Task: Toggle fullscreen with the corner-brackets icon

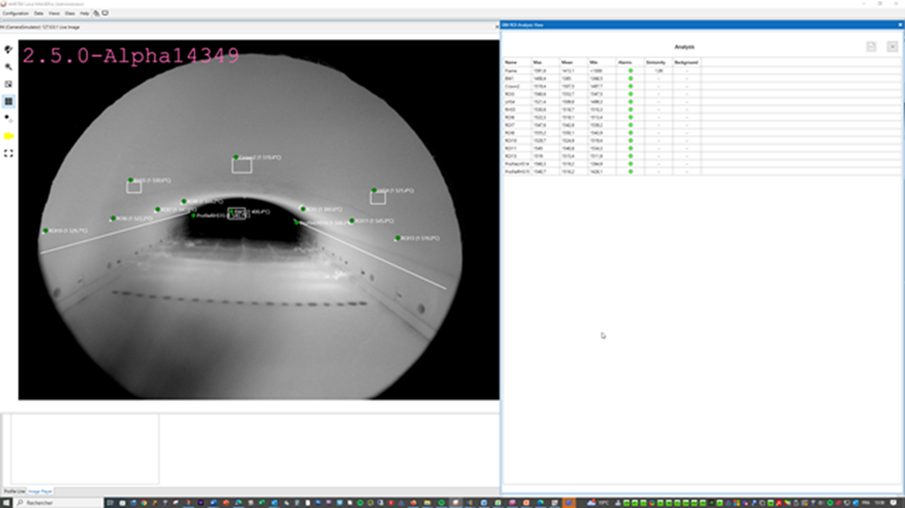Action: click(8, 153)
